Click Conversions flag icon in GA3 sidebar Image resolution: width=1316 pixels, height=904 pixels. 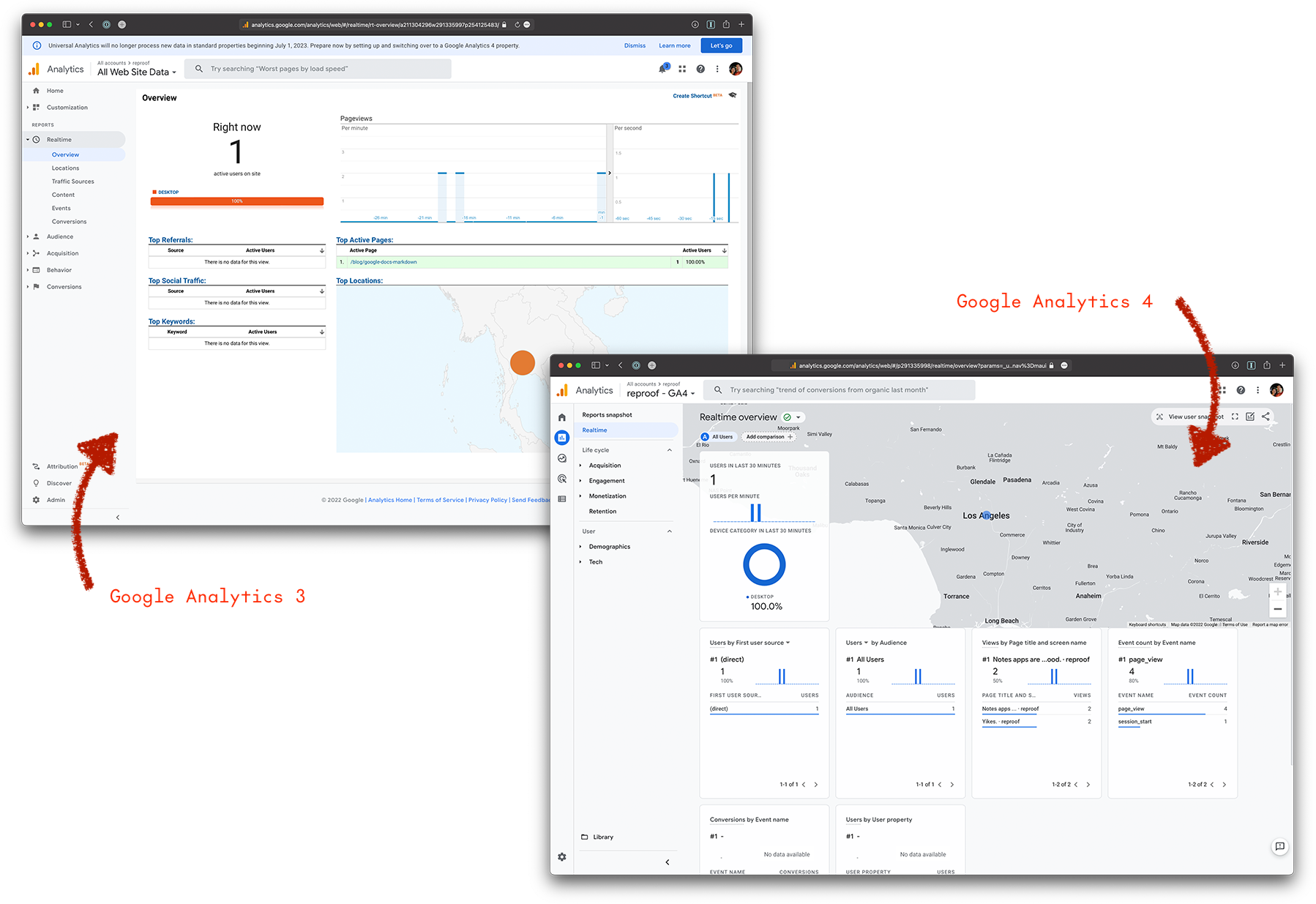pos(36,287)
